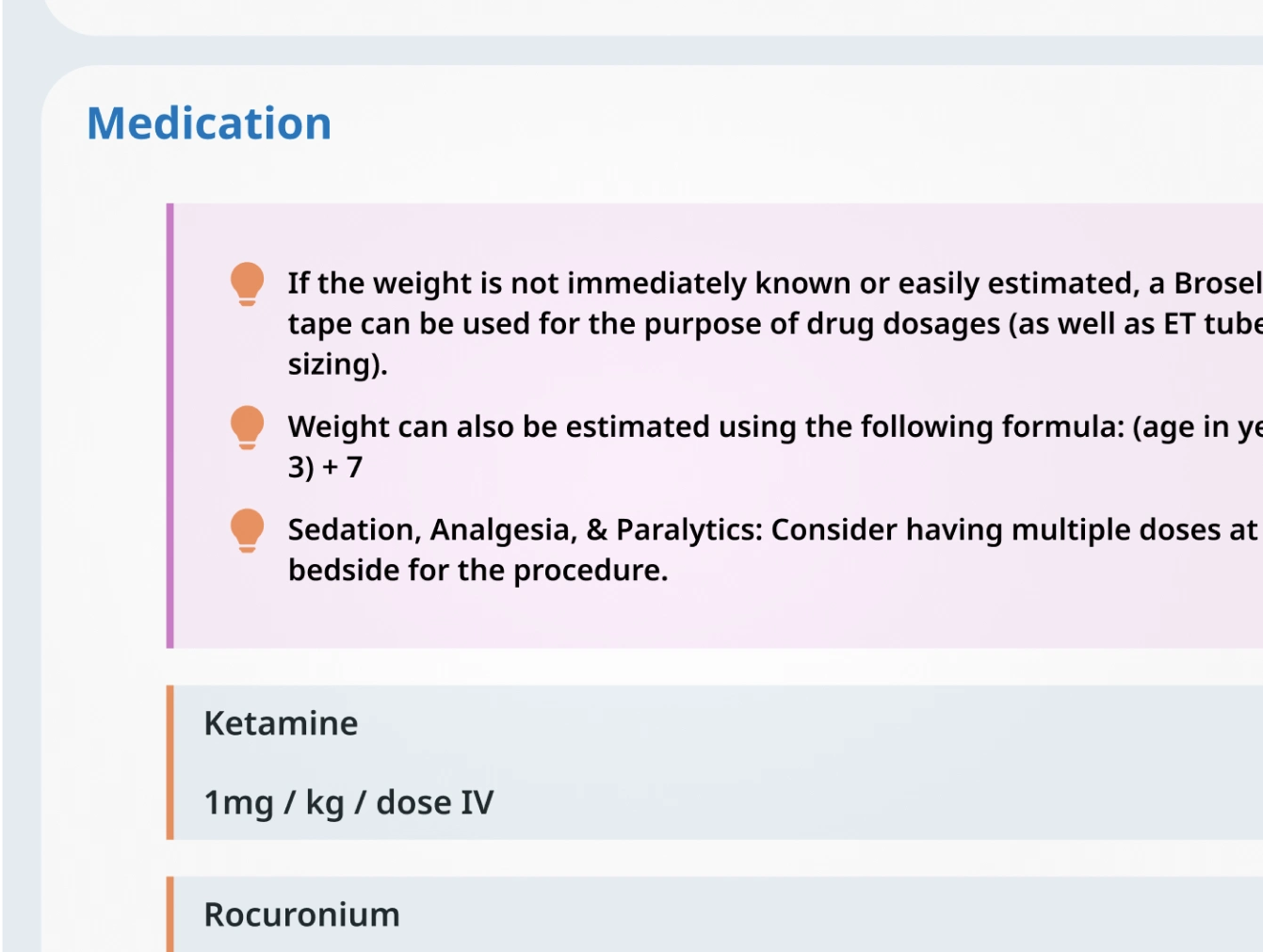
Task: Open the Ketamine medication card
Action: (x=715, y=762)
